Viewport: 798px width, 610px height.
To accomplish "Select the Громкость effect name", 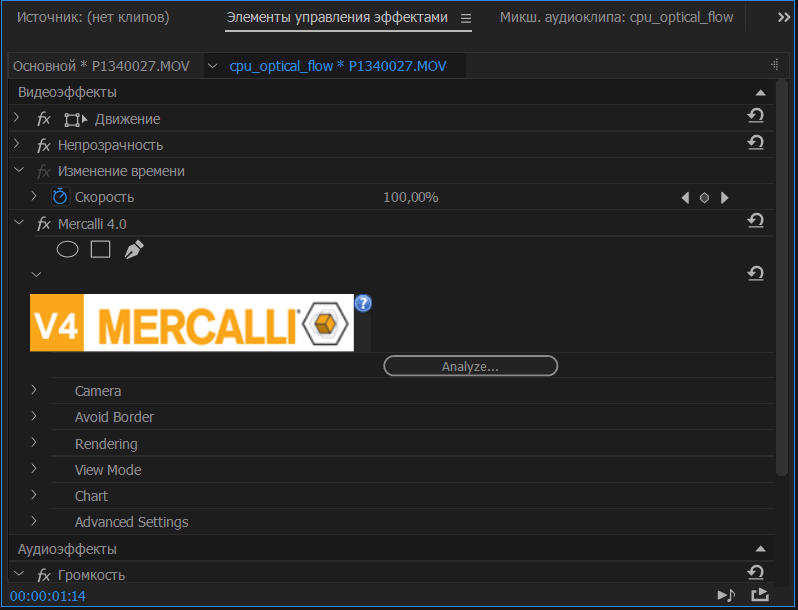I will [92, 575].
